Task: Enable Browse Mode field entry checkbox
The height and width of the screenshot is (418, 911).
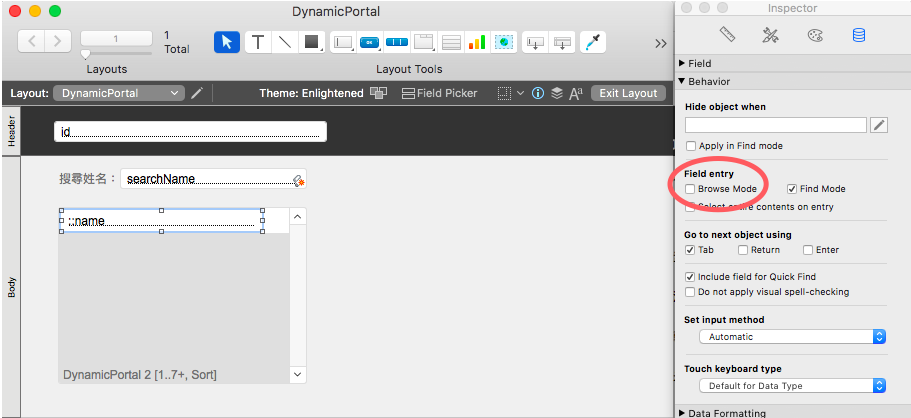Action: pos(690,189)
